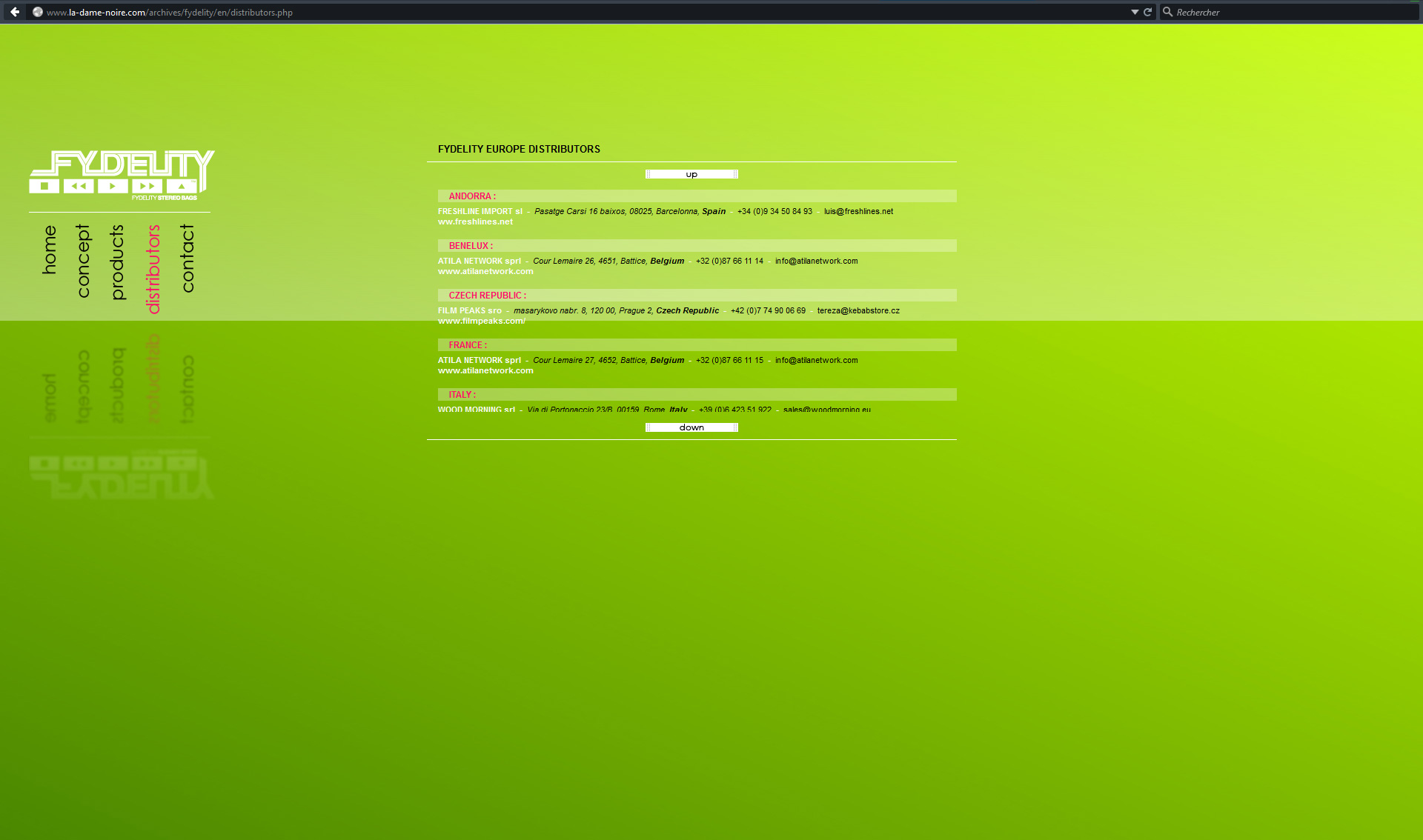Viewport: 1423px width, 840px height.
Task: Click the tereza@kebabstore.cz email address
Action: click(858, 310)
